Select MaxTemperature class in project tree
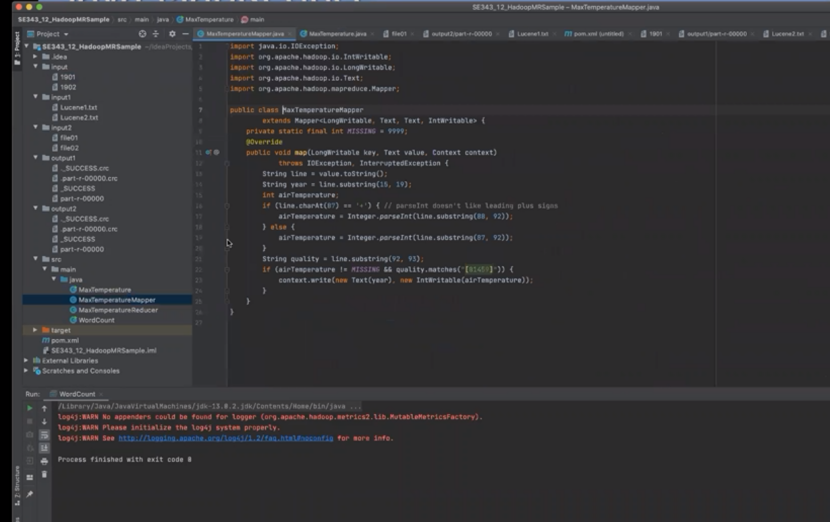Image resolution: width=831 pixels, height=522 pixels. (x=104, y=290)
